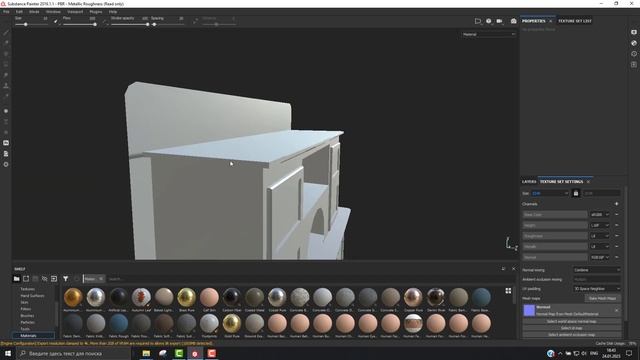Open the File menu
The image size is (640, 360).
click(6, 12)
